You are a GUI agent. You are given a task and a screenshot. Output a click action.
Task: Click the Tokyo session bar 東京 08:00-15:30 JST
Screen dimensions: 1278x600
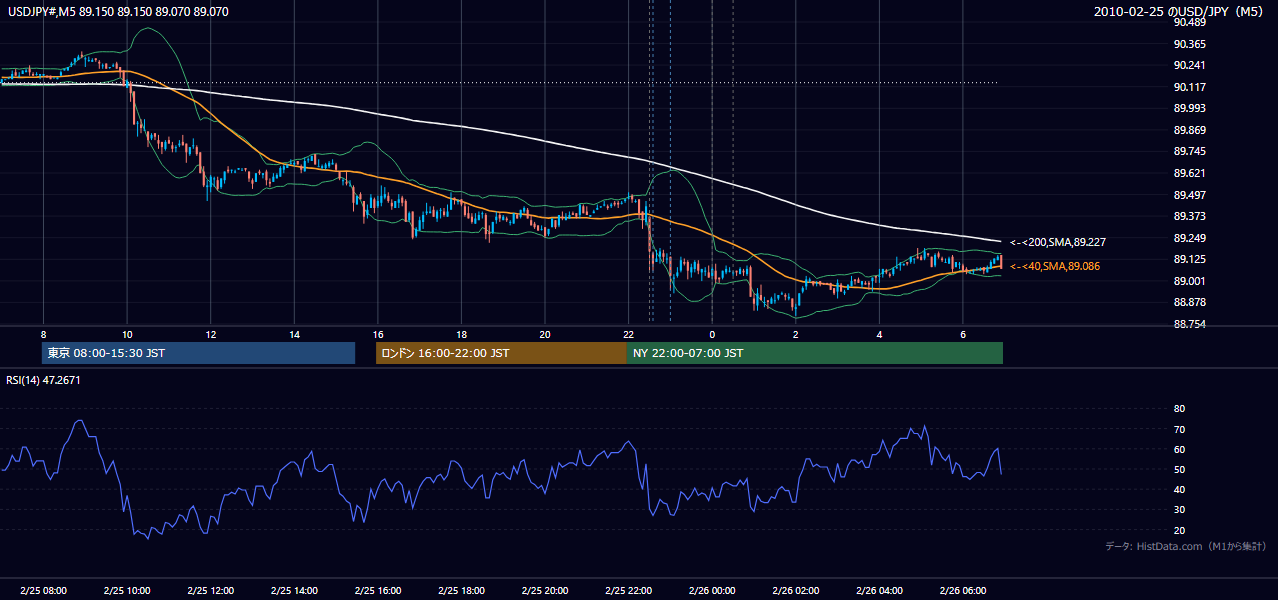[199, 353]
